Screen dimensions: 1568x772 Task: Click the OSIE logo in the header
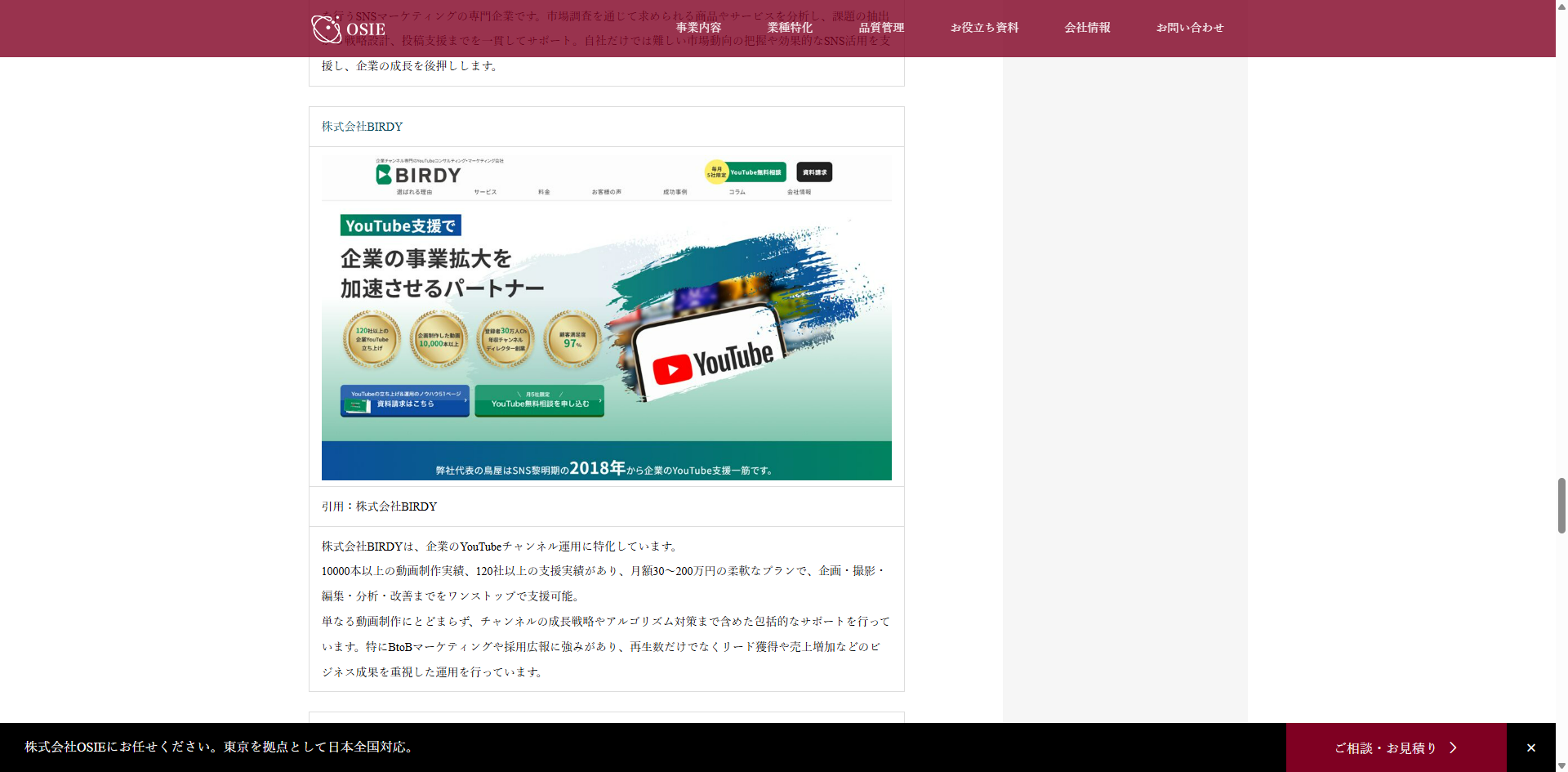pyautogui.click(x=348, y=29)
